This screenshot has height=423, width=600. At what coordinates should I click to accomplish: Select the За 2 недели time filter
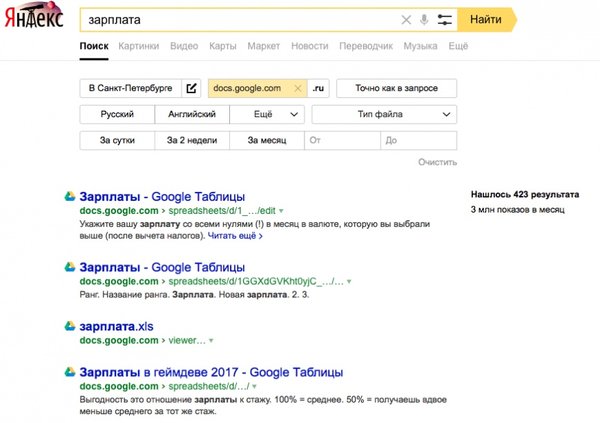(x=192, y=140)
